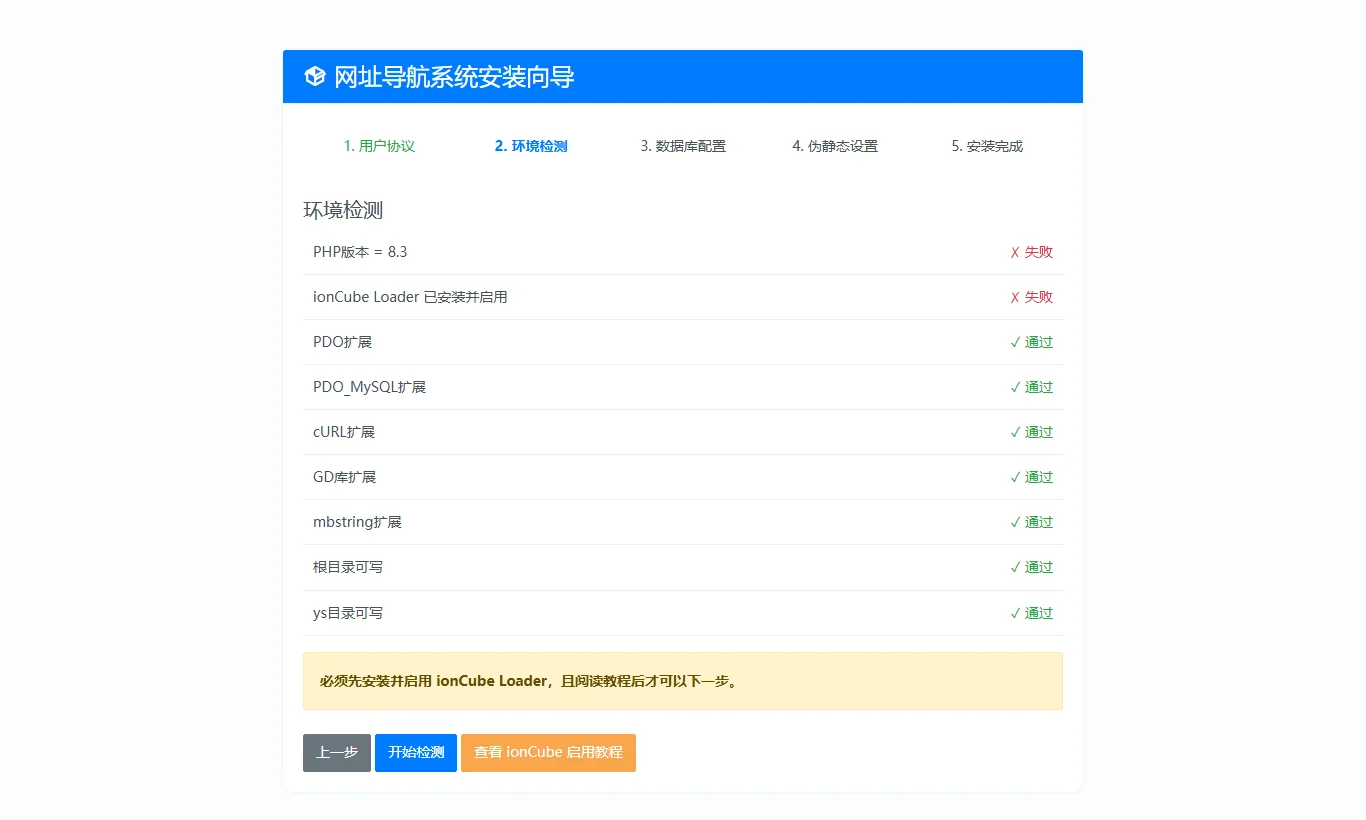1366x820 pixels.
Task: Click 通过 status in PDO_MySQL扩展 row
Action: pos(1031,387)
